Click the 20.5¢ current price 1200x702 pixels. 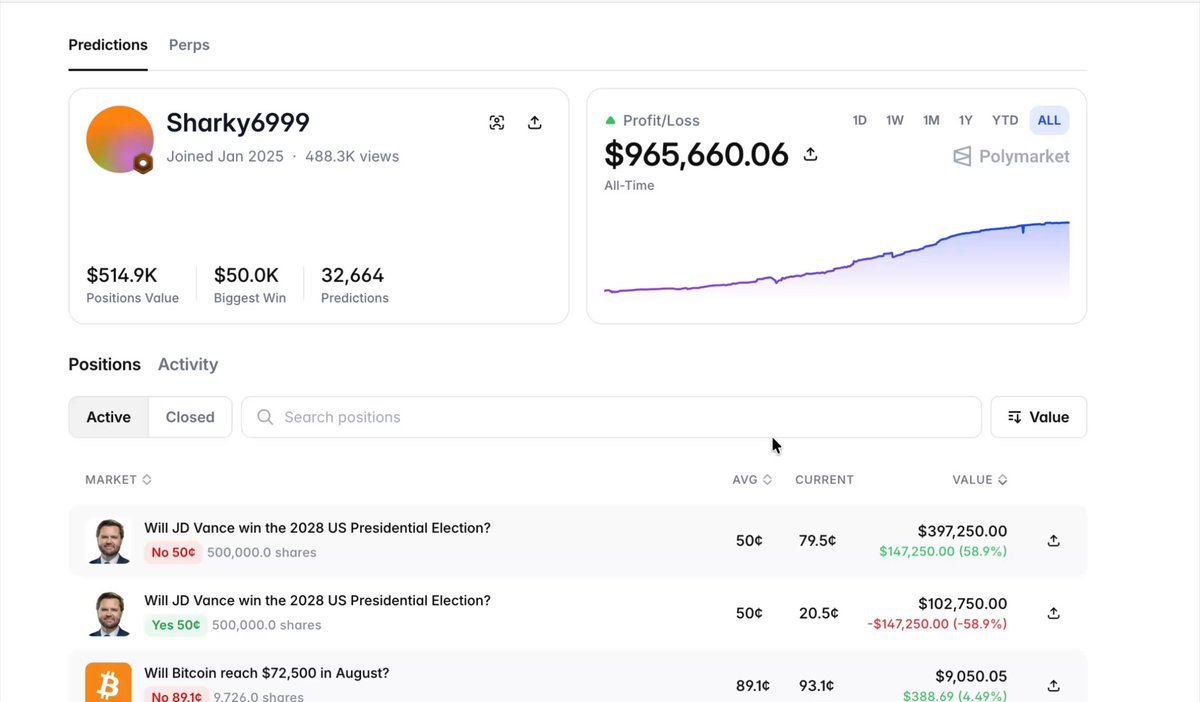coord(818,613)
